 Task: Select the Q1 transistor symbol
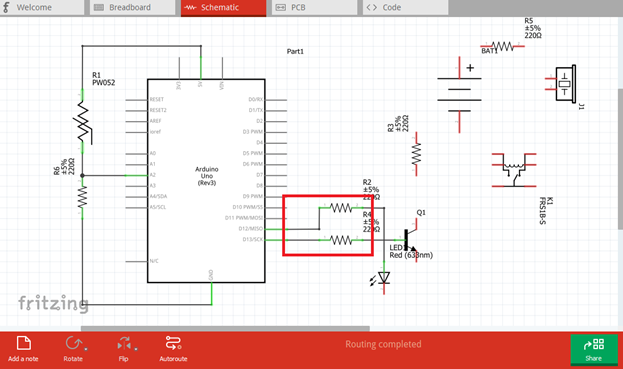[x=410, y=240]
